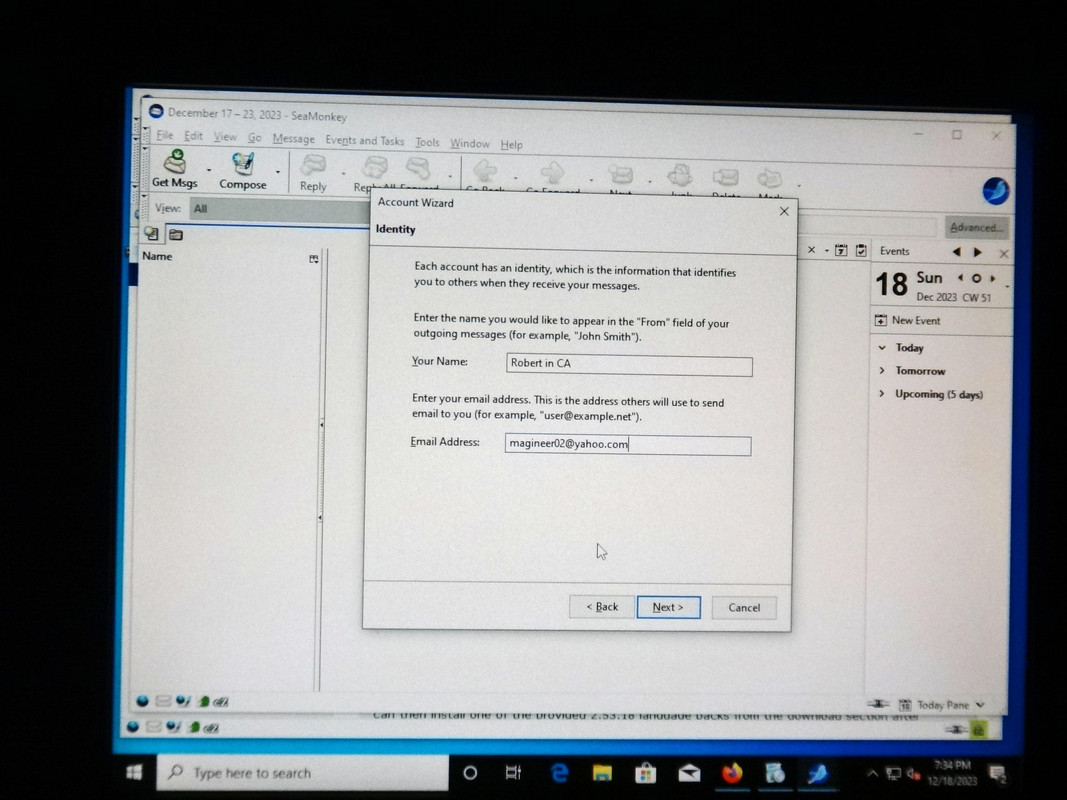1067x800 pixels.
Task: Go to the next day in the mini-day header
Action: pos(993,278)
